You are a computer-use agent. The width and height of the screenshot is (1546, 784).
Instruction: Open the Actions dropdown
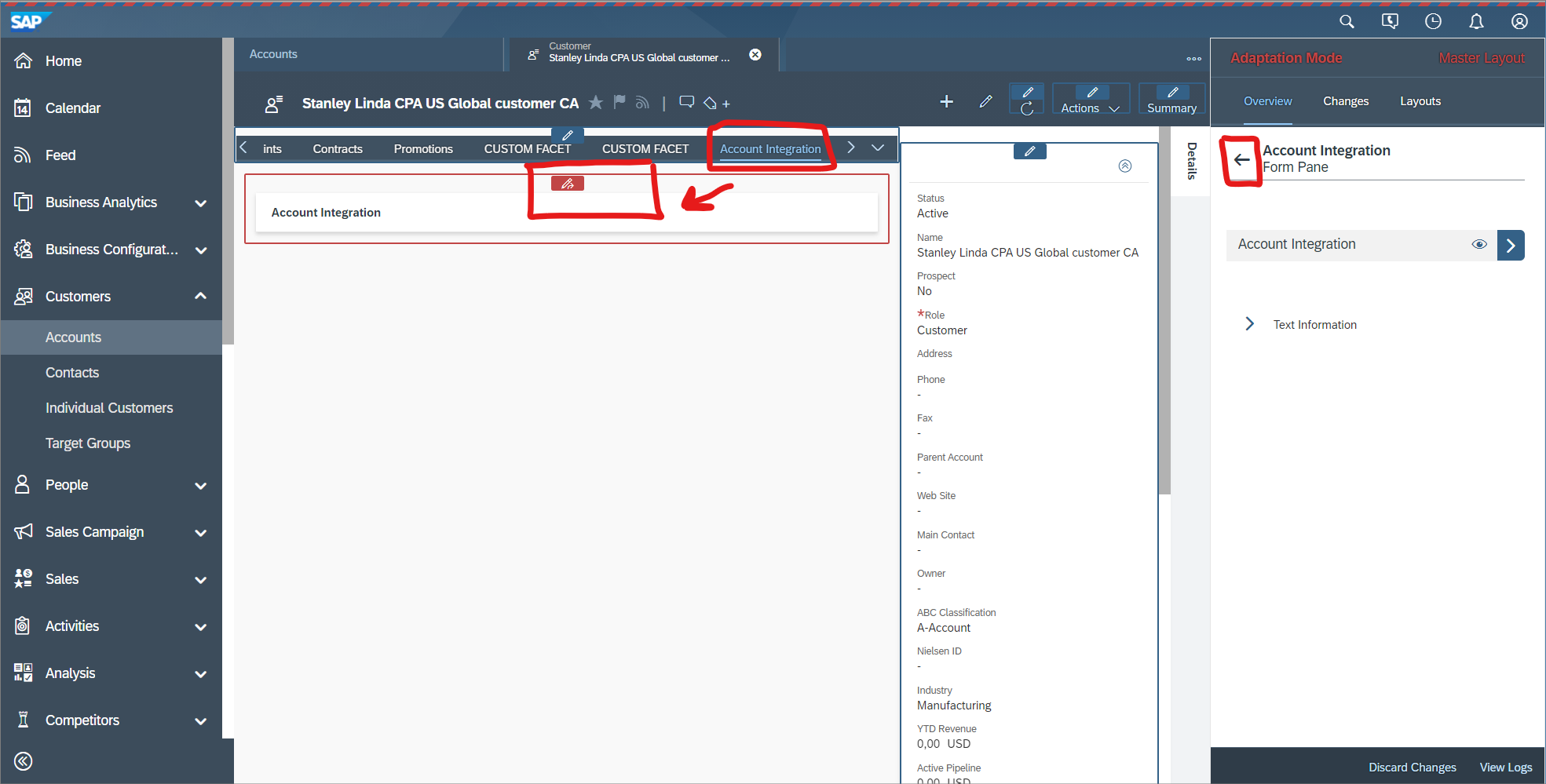click(x=1090, y=108)
